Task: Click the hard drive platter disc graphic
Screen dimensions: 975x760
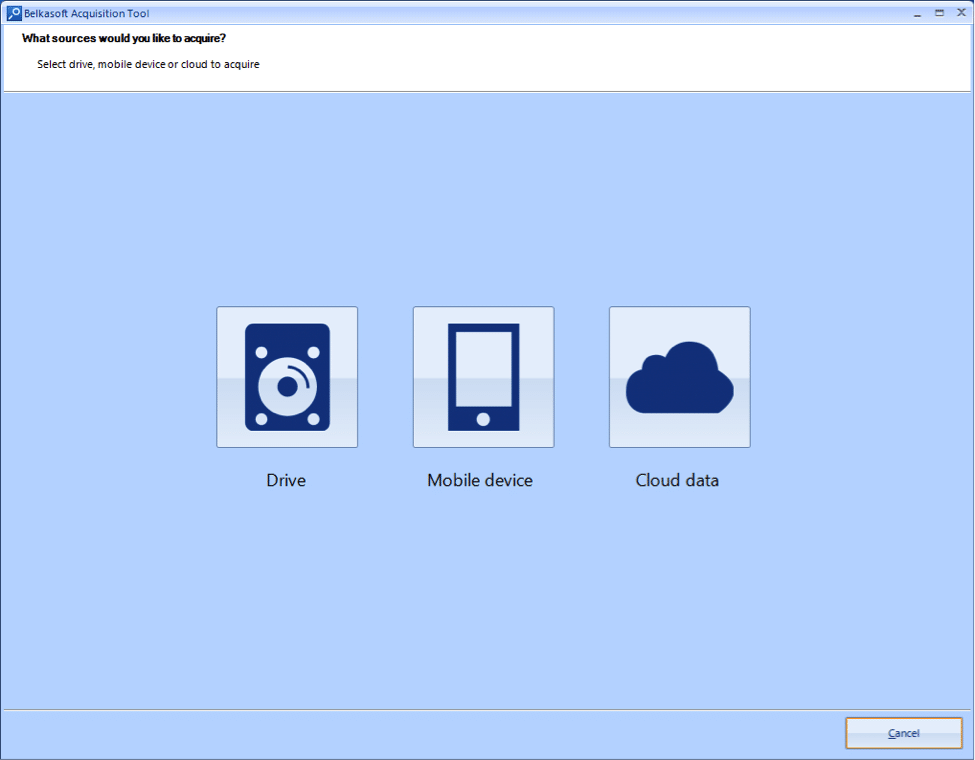Action: 287,386
